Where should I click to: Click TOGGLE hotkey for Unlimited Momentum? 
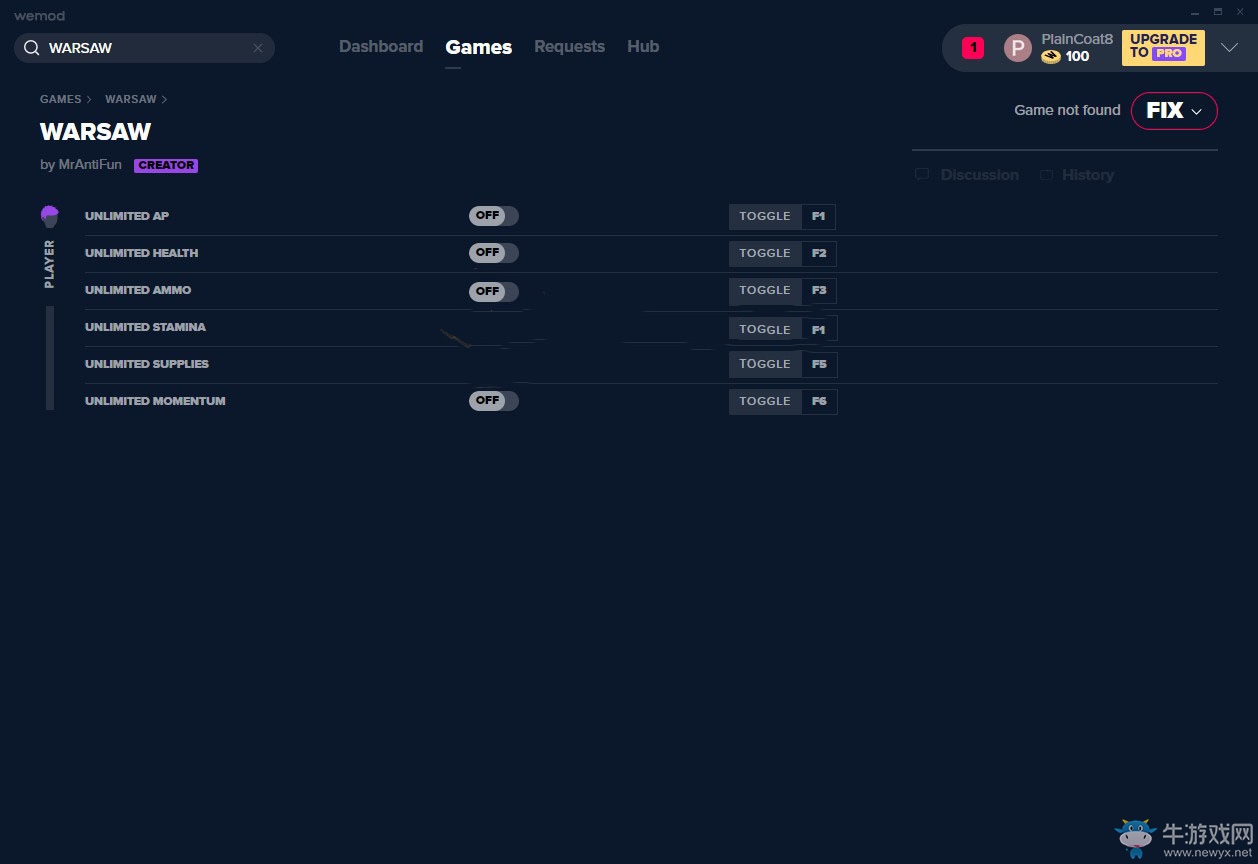point(765,401)
